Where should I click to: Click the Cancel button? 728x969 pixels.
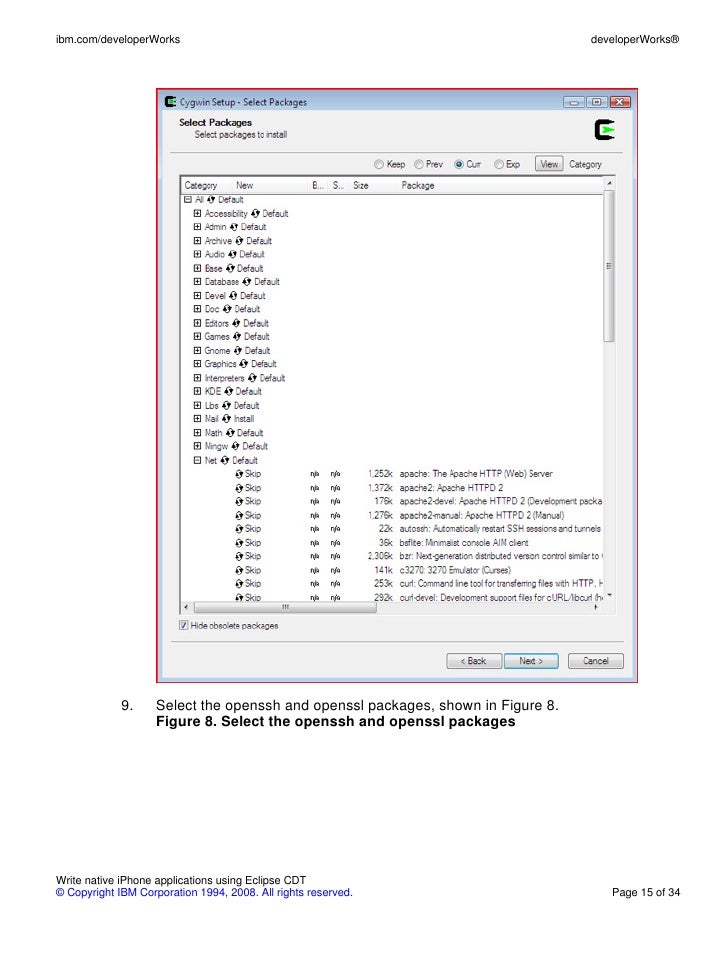(x=596, y=661)
